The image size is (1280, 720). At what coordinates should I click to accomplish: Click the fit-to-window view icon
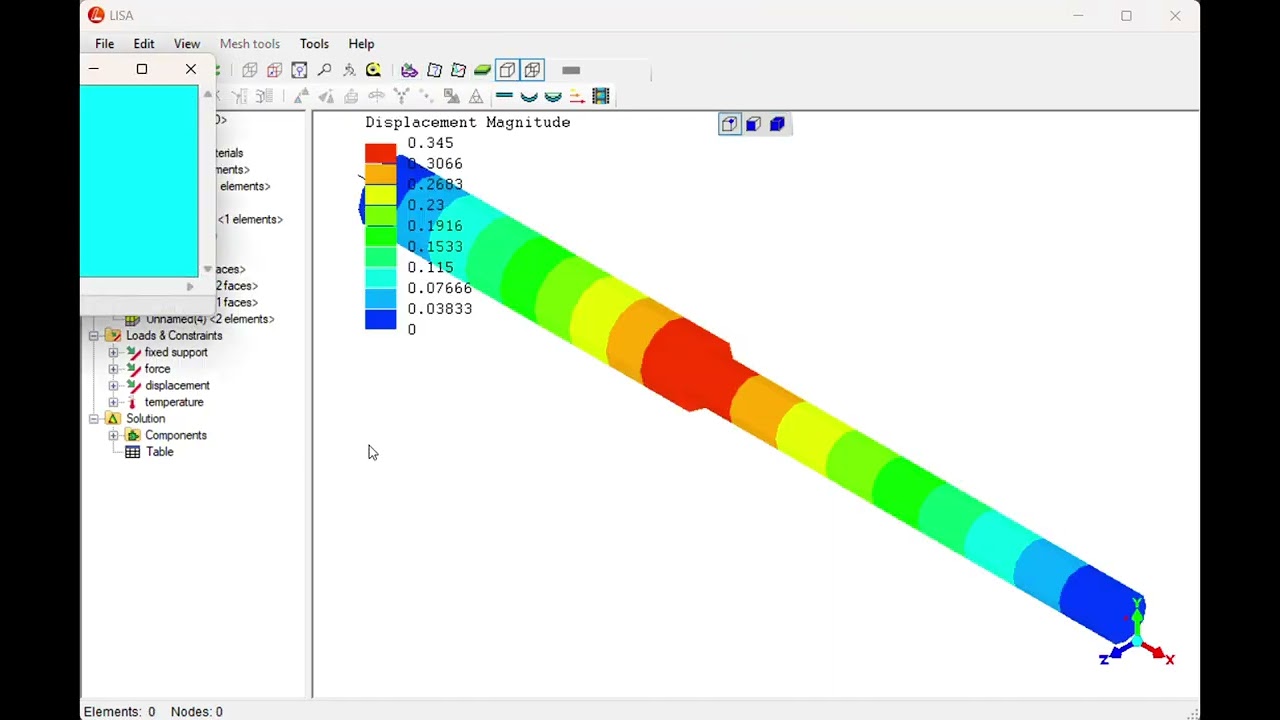[x=299, y=70]
